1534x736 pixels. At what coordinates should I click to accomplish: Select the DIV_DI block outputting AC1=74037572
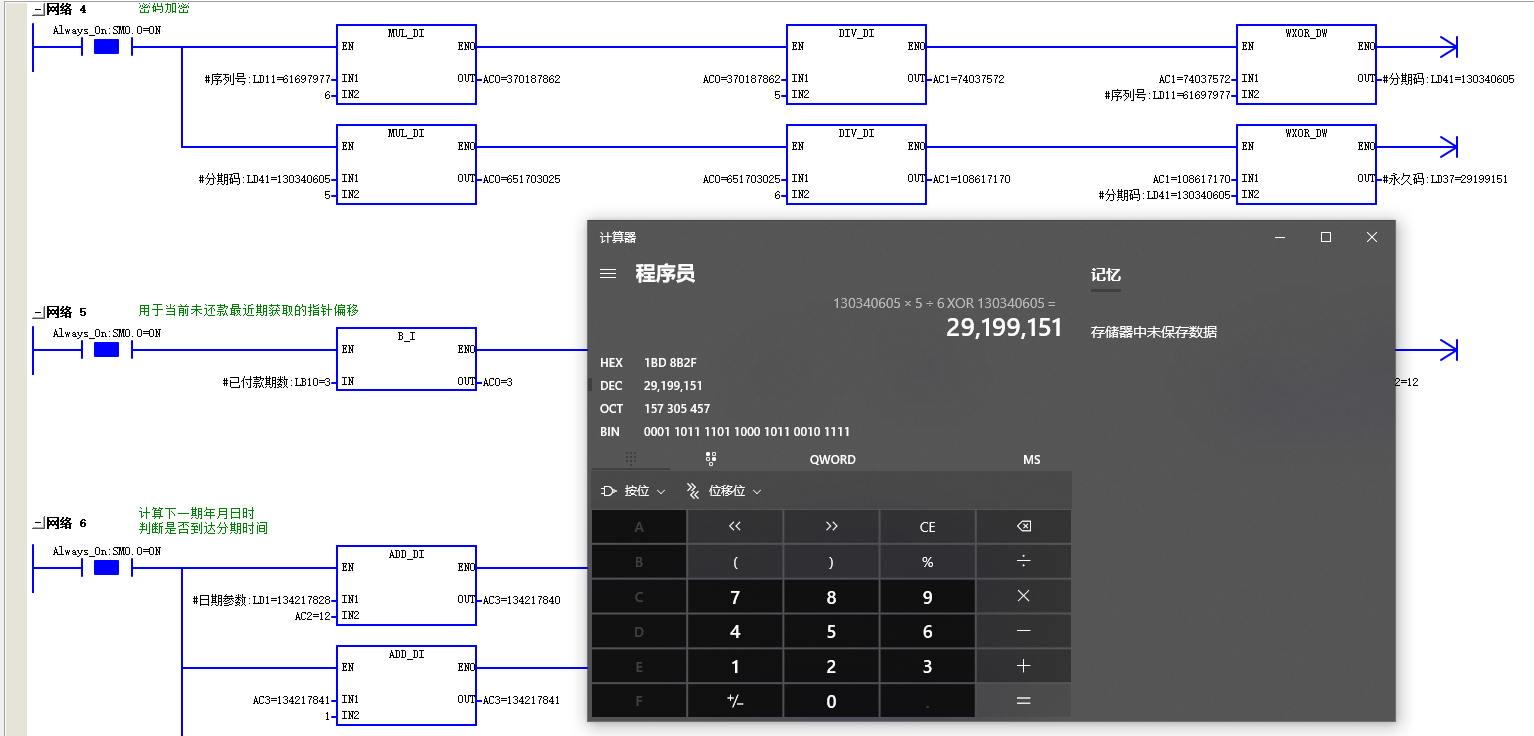(x=856, y=64)
